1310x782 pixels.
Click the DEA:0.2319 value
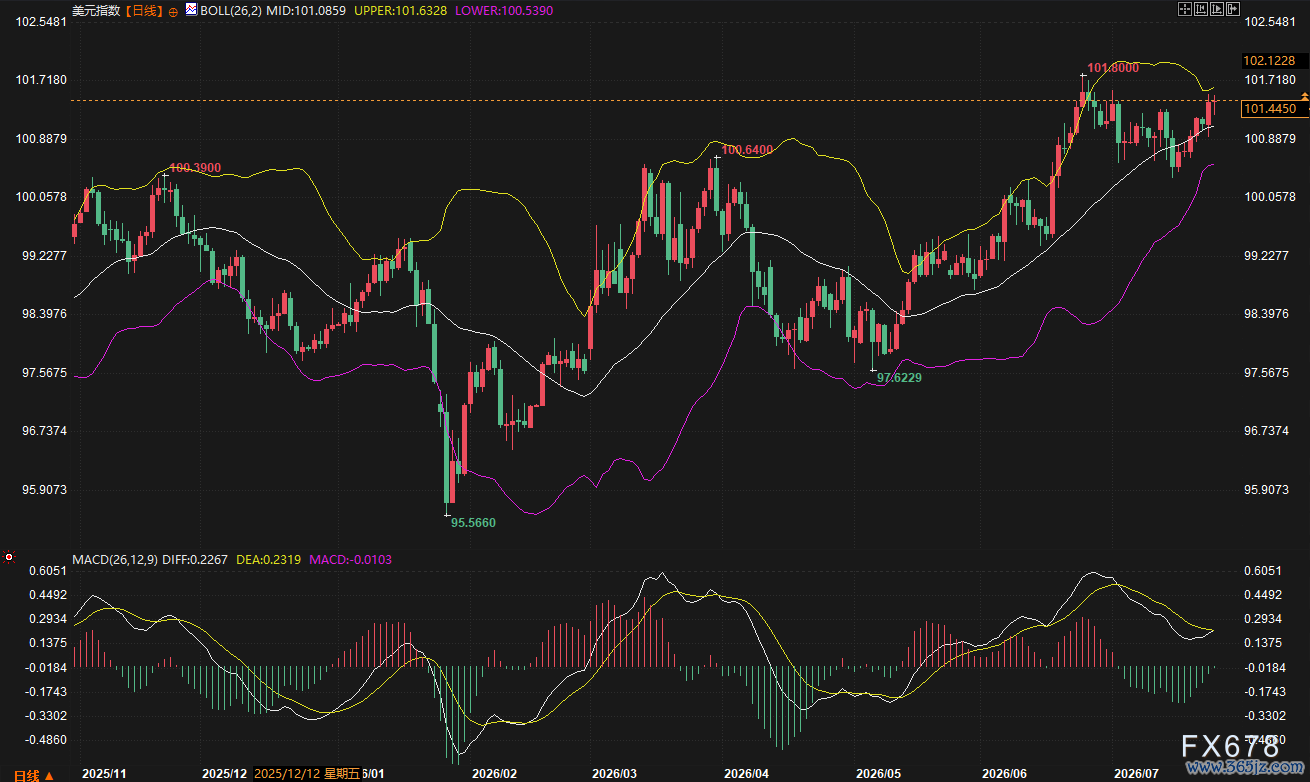click(x=267, y=559)
